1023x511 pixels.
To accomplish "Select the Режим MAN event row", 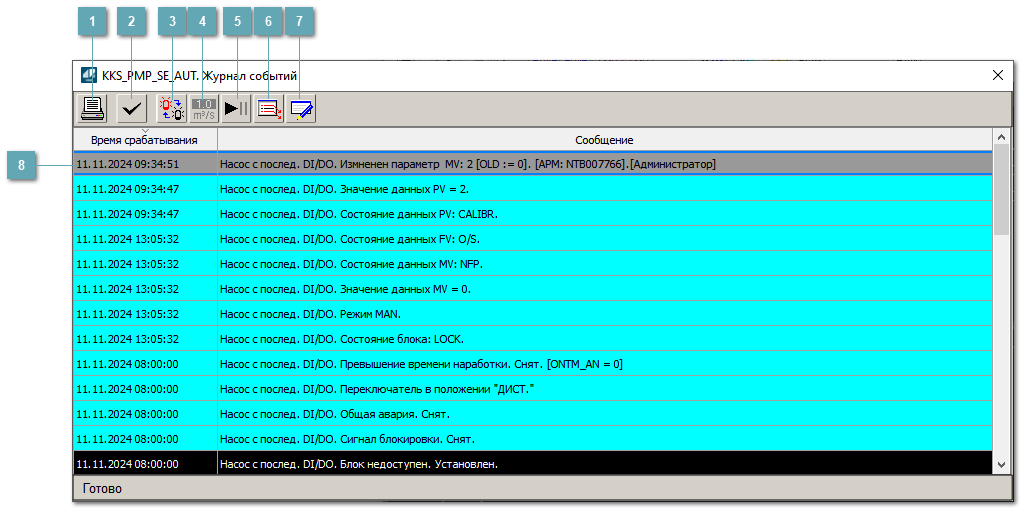I will click(x=532, y=314).
